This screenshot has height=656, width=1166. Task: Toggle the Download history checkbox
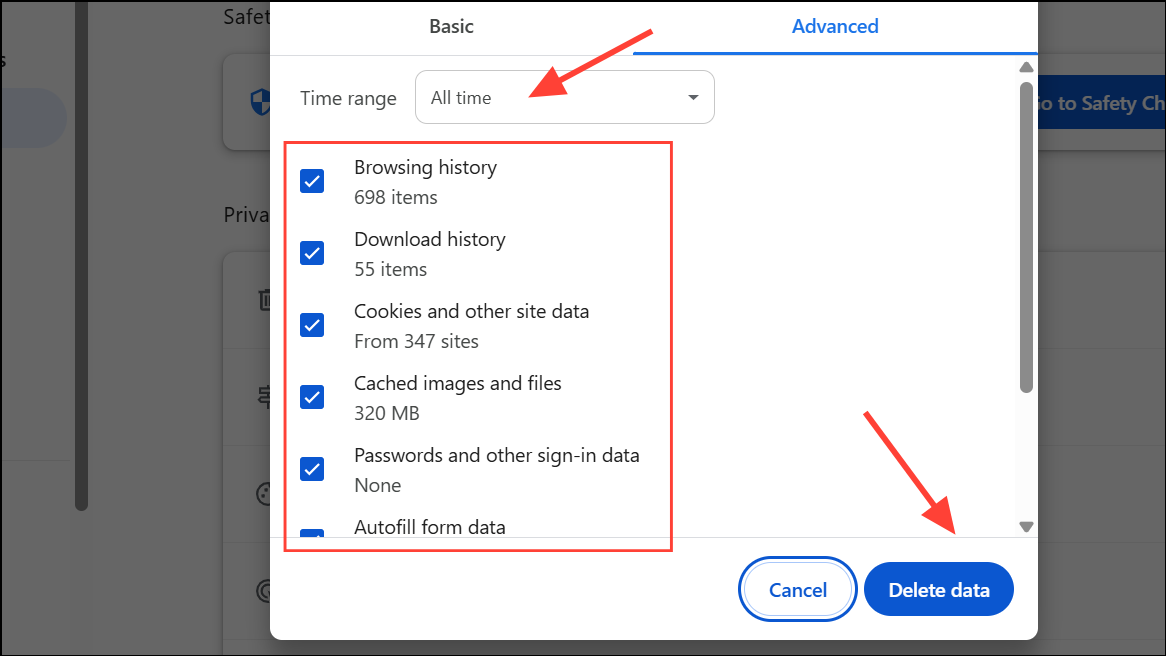313,253
